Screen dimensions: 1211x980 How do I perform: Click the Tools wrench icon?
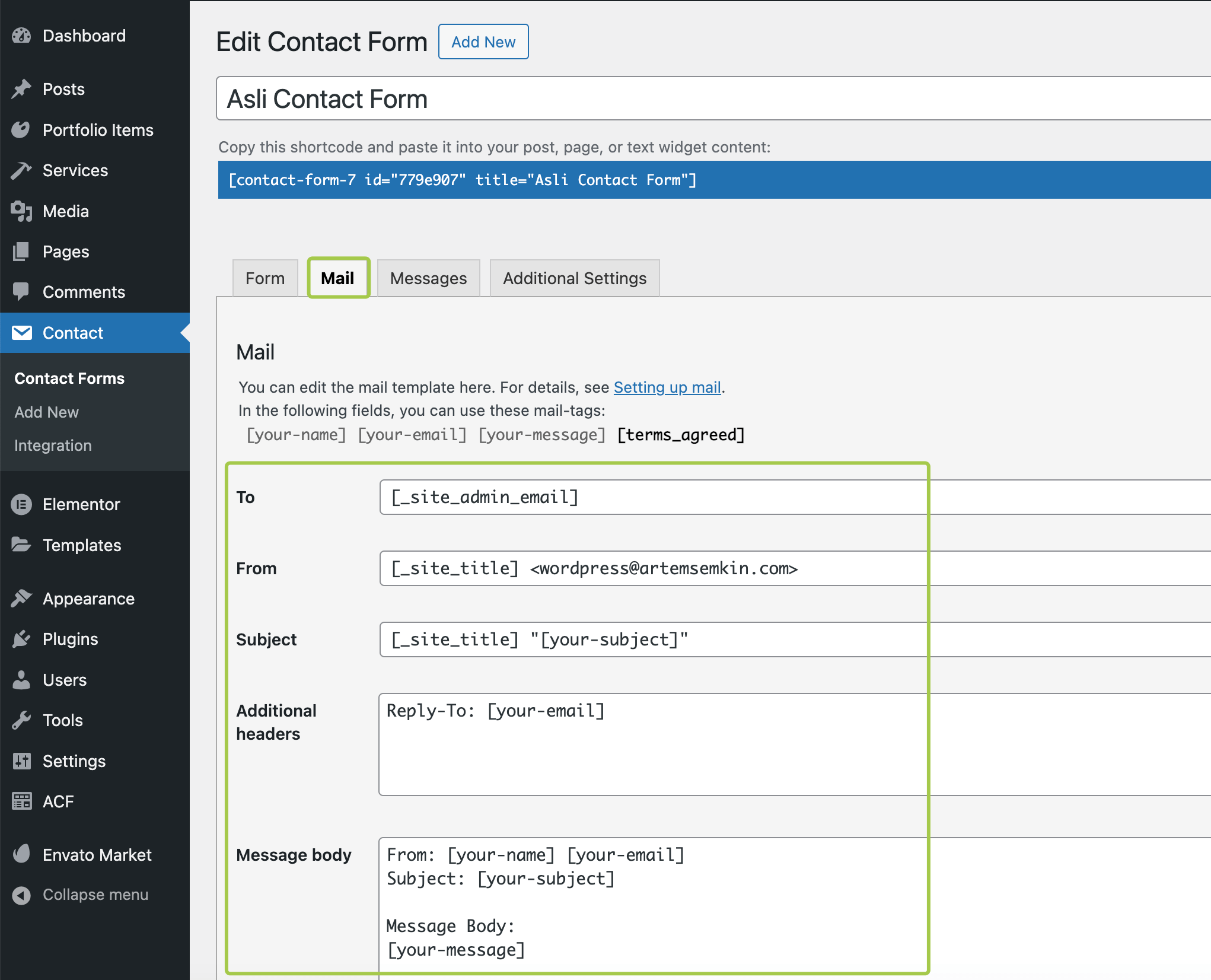click(x=21, y=720)
